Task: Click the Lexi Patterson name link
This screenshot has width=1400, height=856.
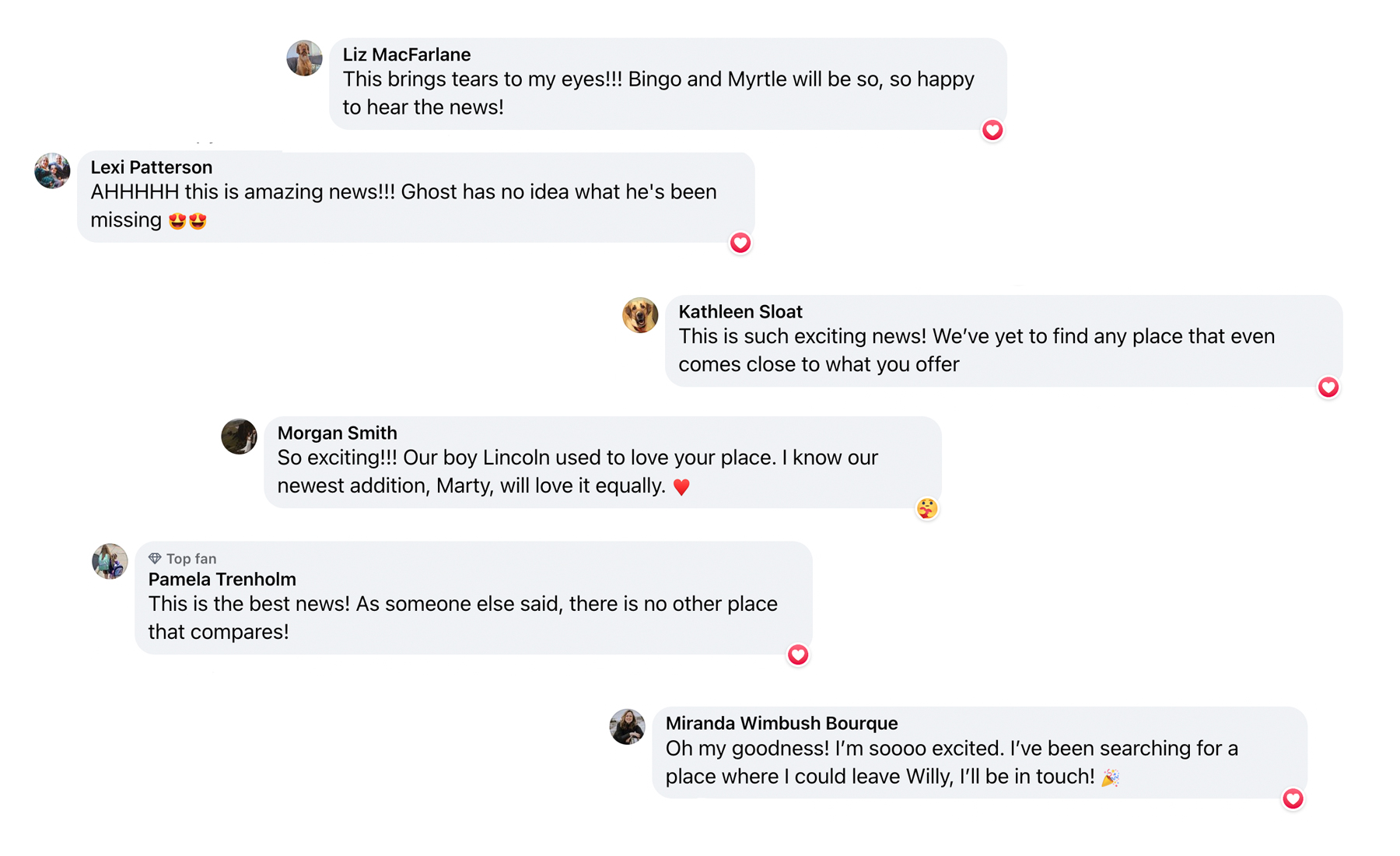Action: coord(151,167)
